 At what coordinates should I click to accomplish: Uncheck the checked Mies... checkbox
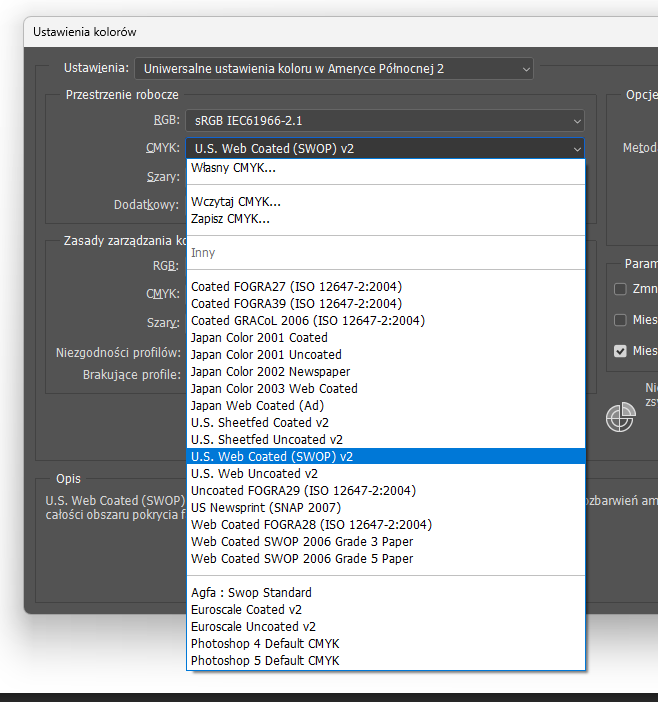(620, 351)
